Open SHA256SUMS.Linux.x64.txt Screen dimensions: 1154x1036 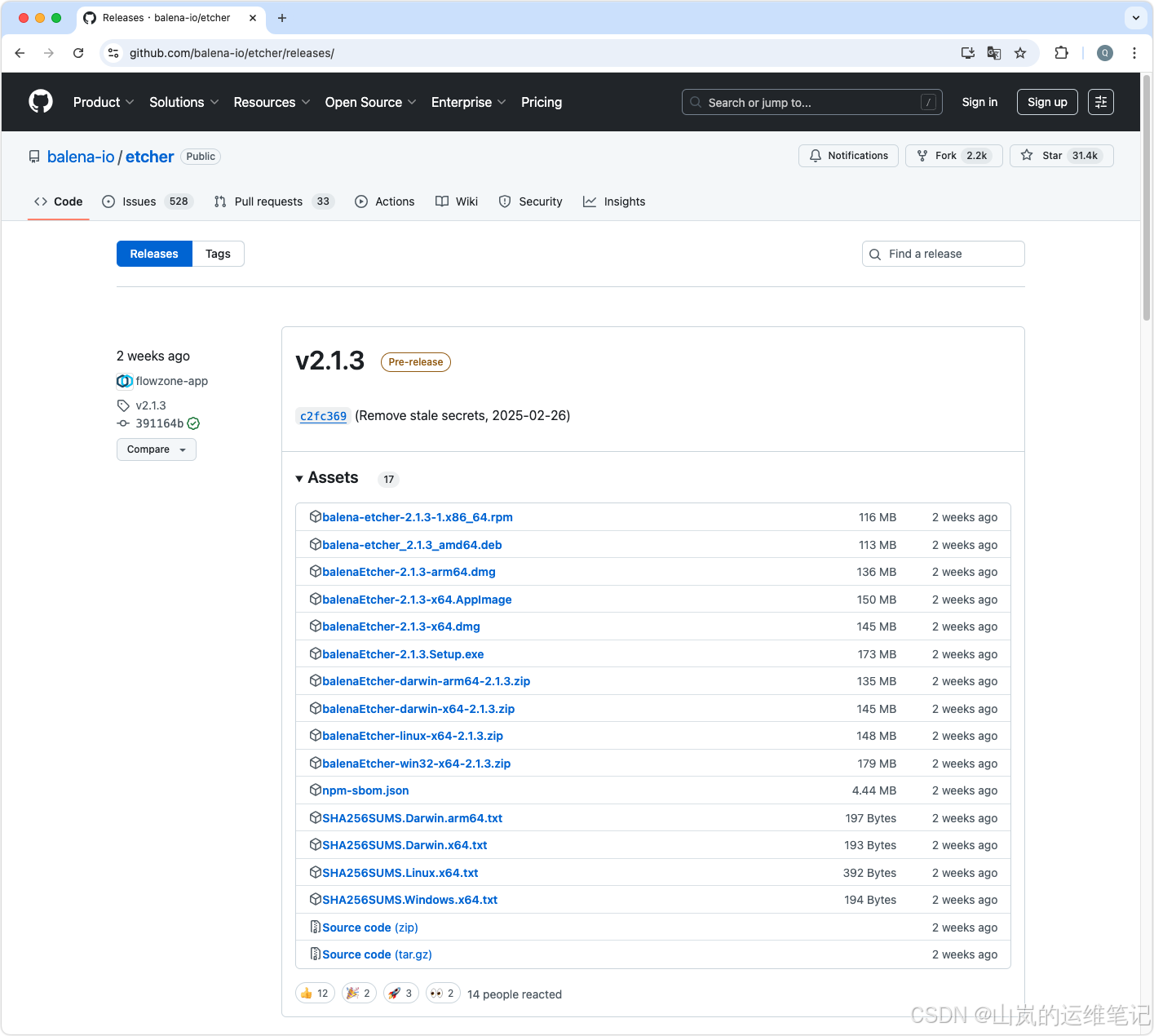click(400, 873)
